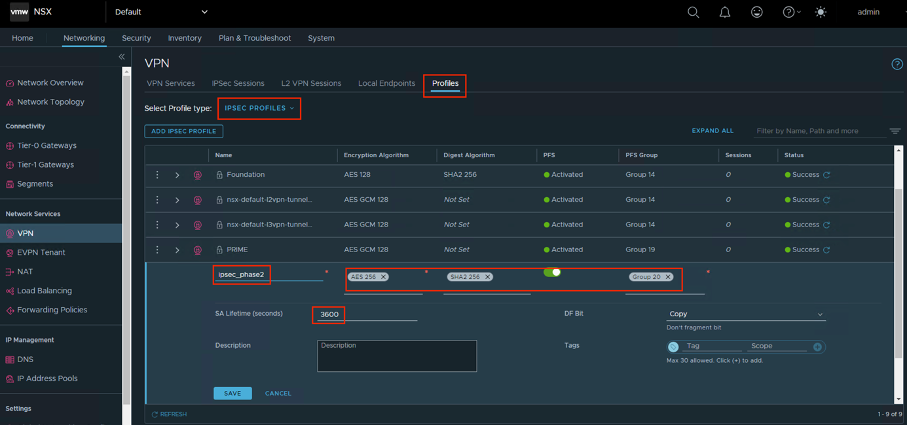Open the IPSEC PROFILES type dropdown
Image resolution: width=908 pixels, height=426 pixels.
tap(258, 108)
